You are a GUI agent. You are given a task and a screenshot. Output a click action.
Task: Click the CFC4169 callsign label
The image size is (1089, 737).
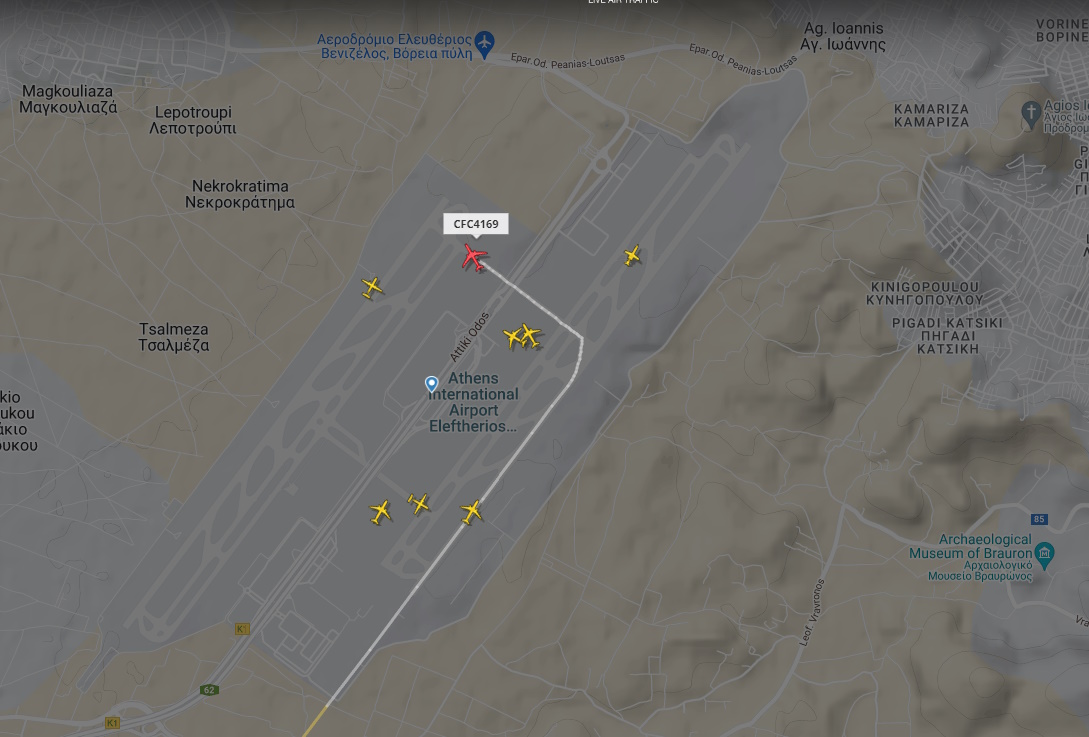[476, 224]
